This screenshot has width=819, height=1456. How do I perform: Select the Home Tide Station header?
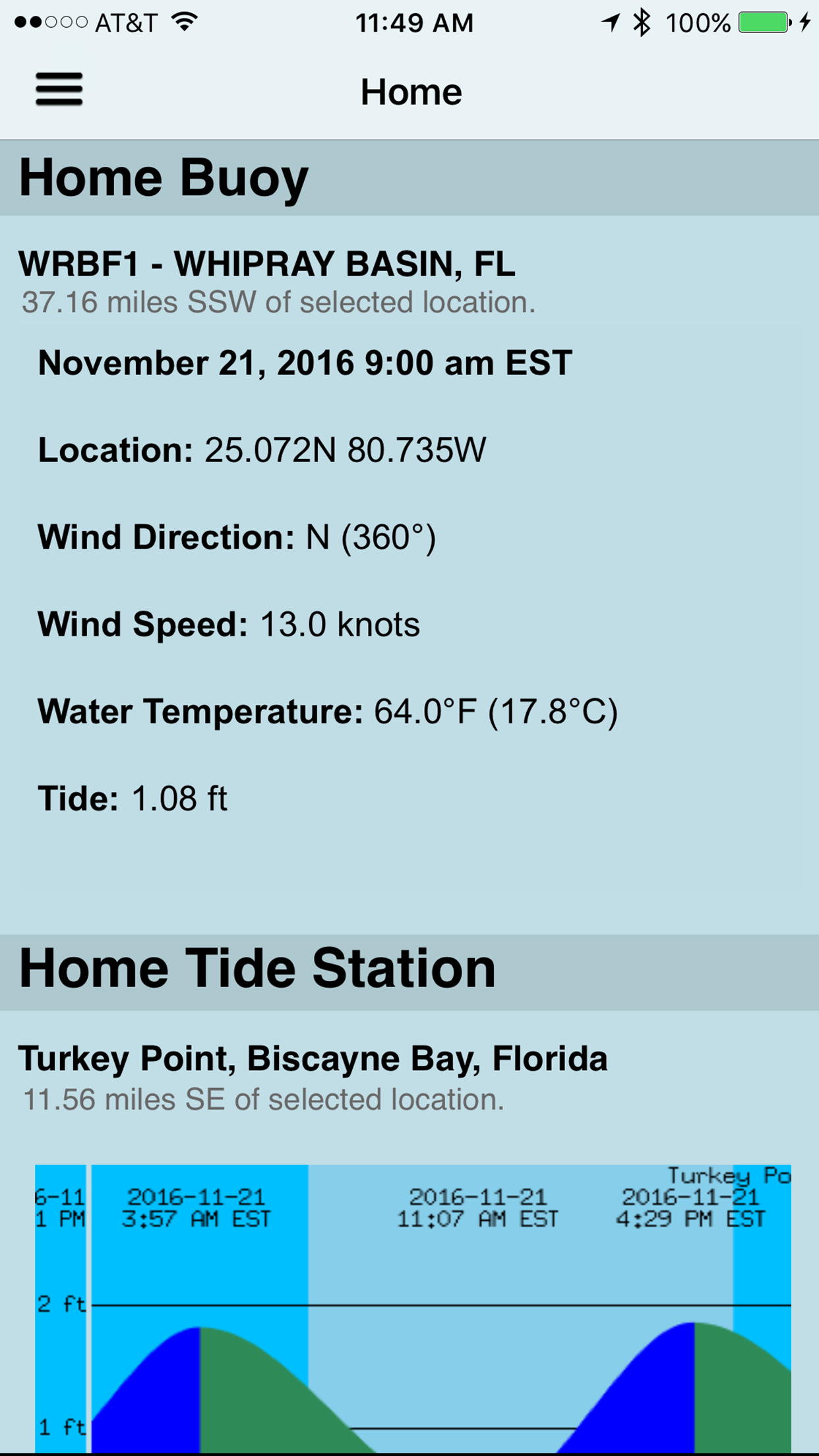click(x=409, y=972)
